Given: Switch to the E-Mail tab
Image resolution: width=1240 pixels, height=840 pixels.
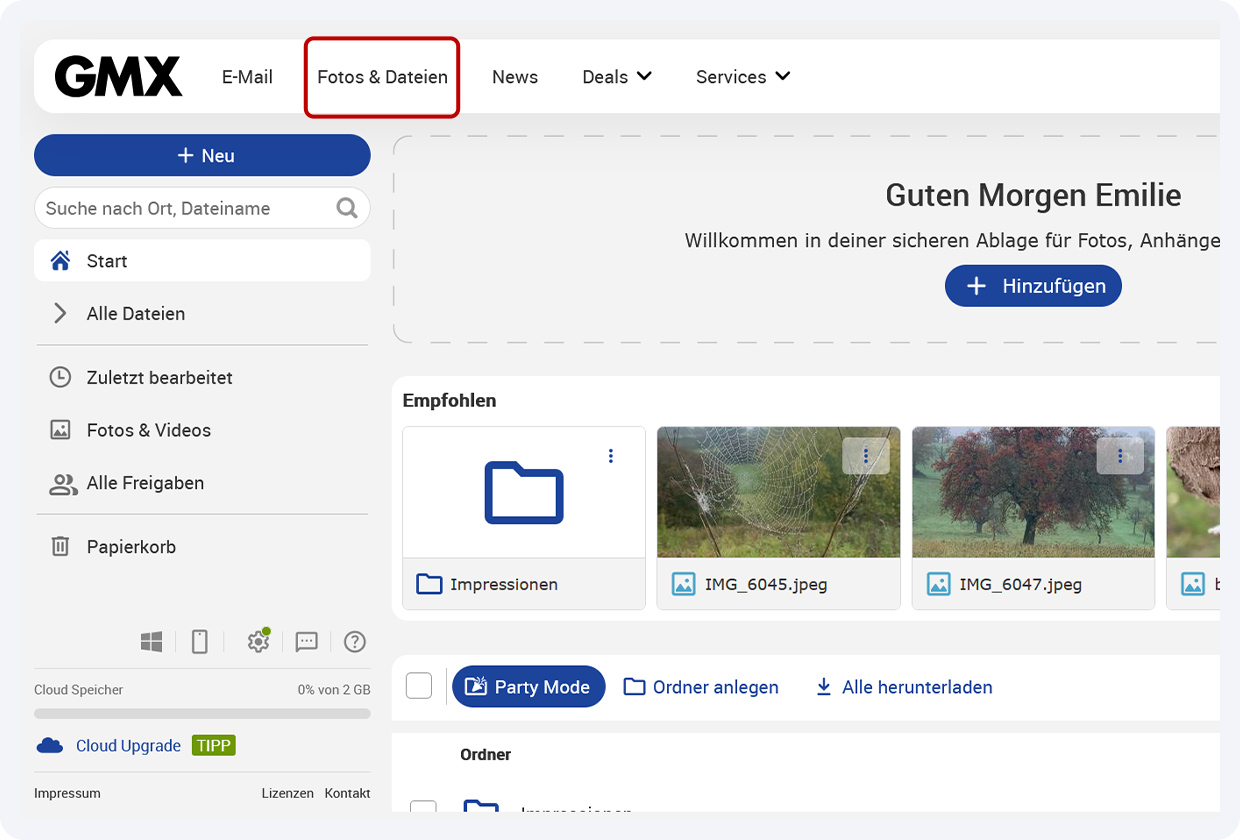Looking at the screenshot, I should coord(247,76).
